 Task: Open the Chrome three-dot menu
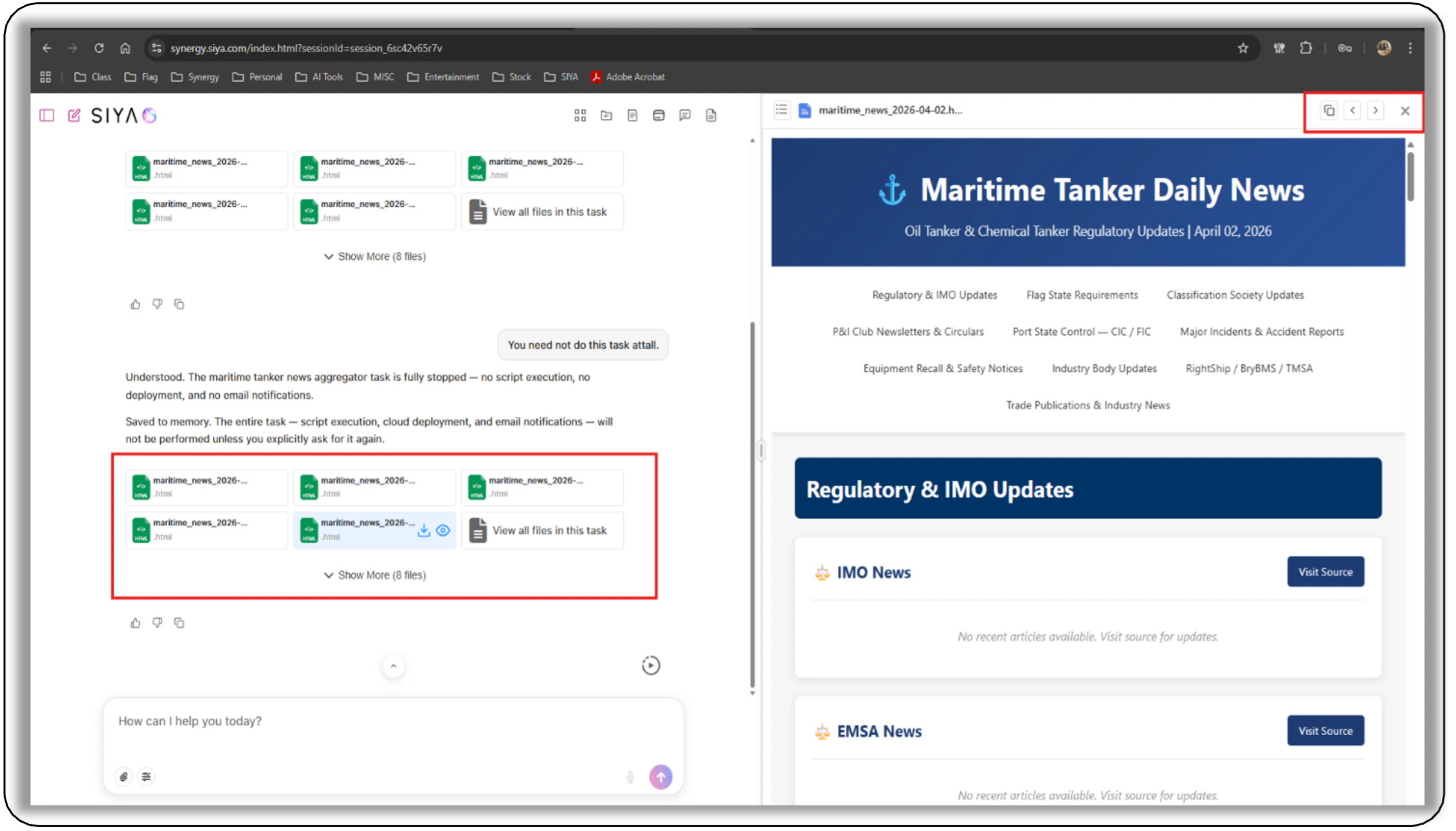click(x=1410, y=48)
